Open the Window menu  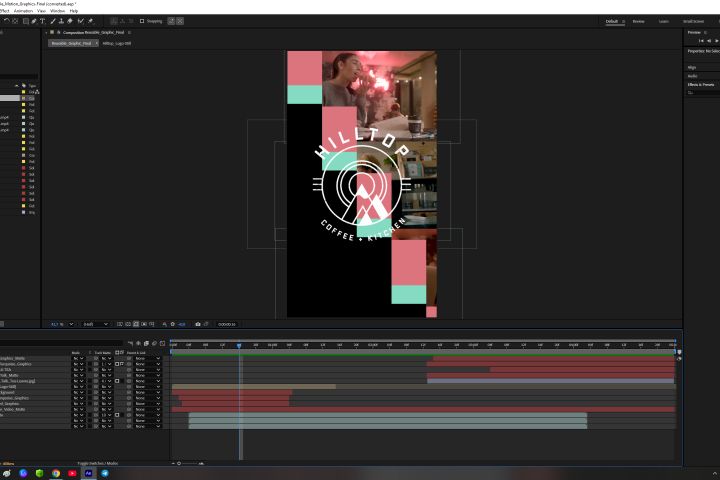[57, 11]
